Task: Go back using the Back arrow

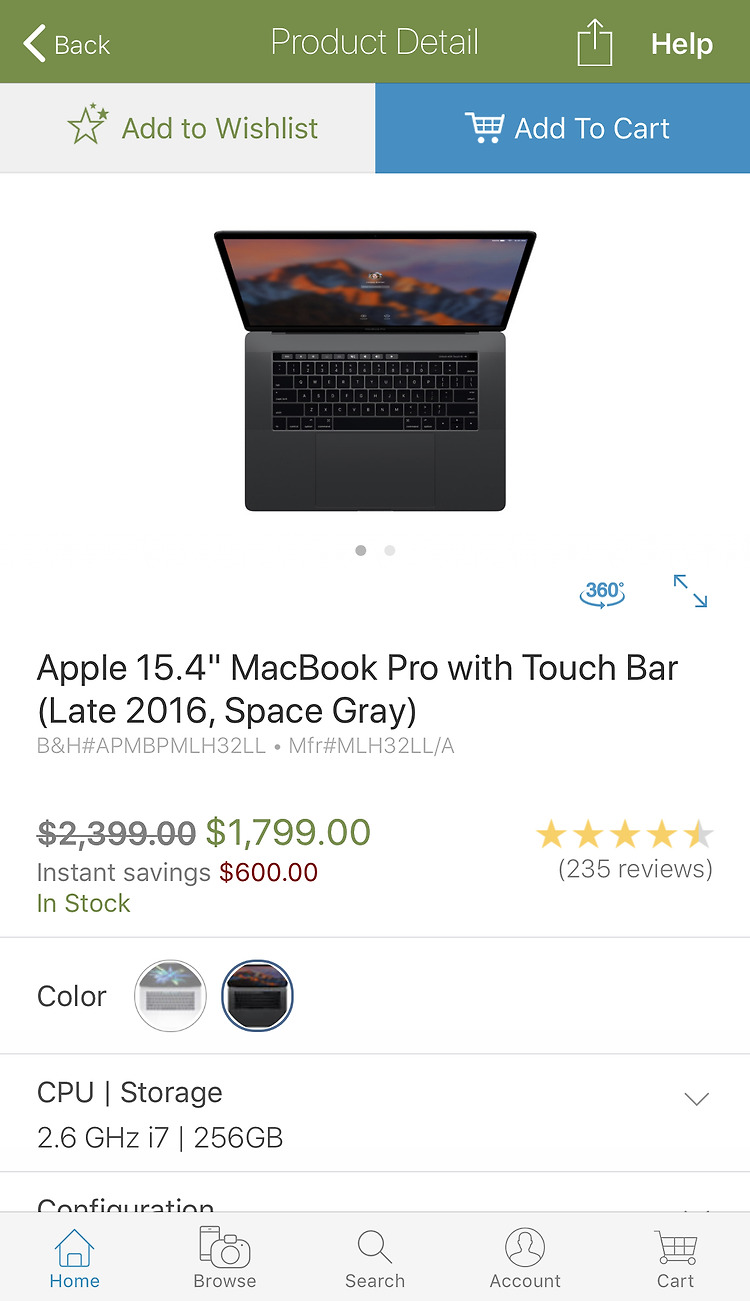Action: point(66,44)
